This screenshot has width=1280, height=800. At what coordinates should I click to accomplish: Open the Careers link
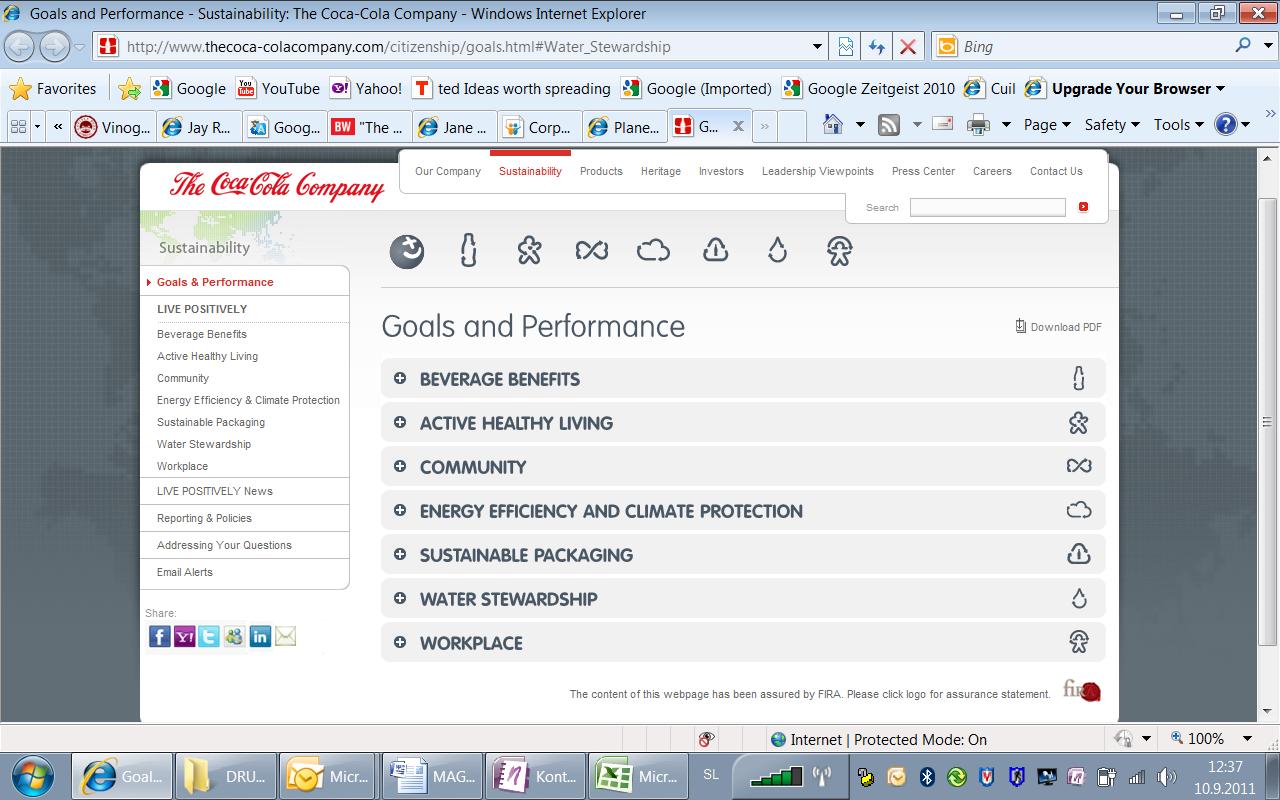(x=992, y=171)
